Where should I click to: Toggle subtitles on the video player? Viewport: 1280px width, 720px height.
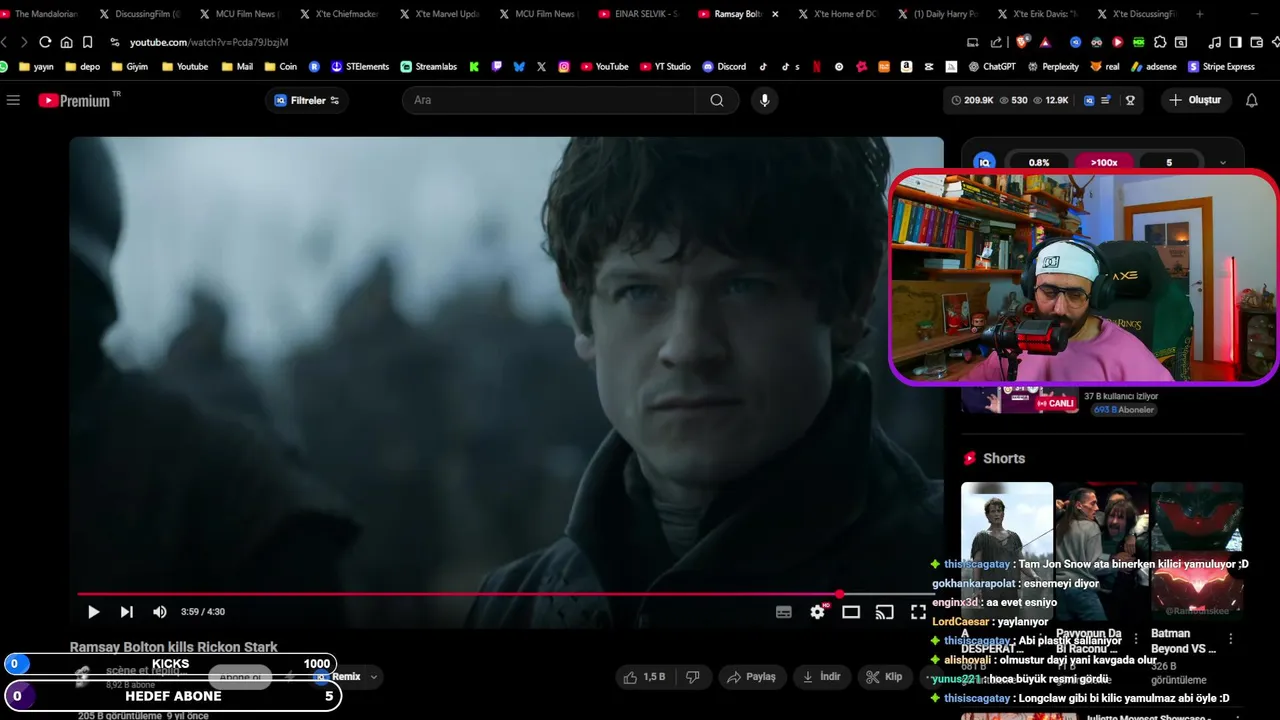[784, 612]
